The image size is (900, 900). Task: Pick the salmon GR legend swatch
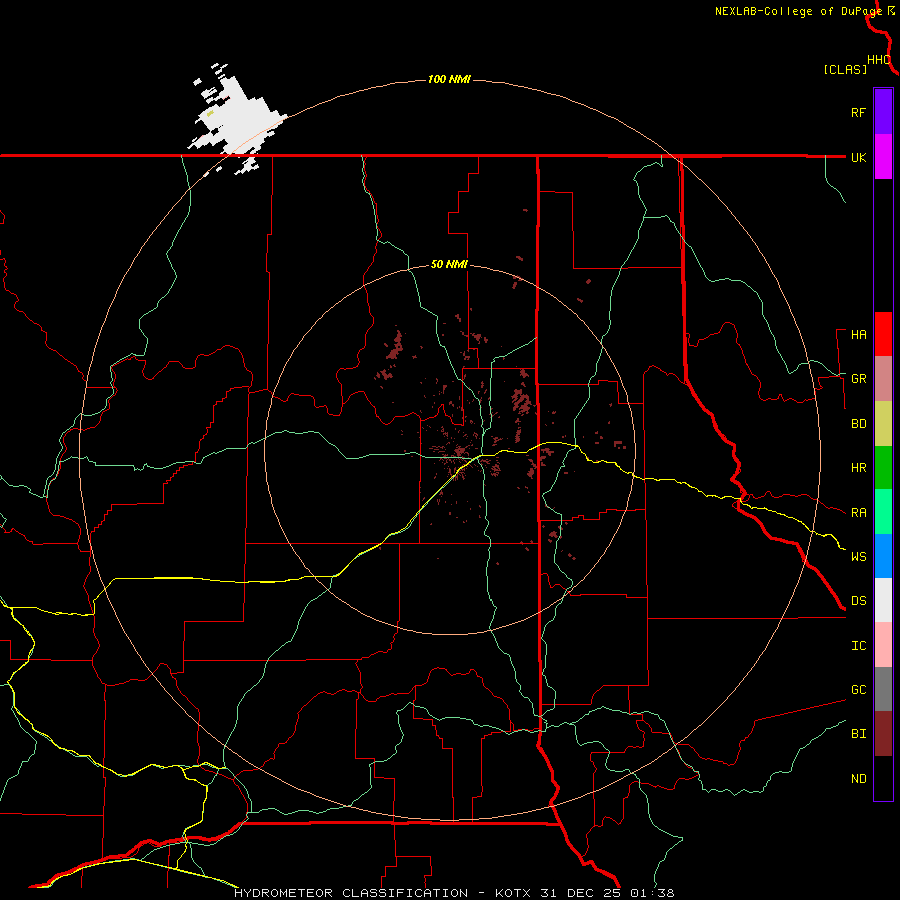coord(883,379)
